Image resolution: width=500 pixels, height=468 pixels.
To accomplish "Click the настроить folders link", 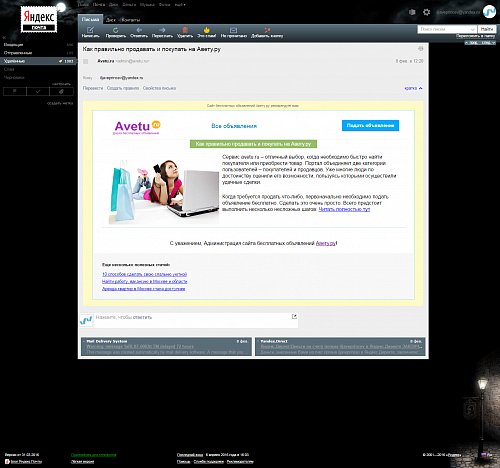I will [x=61, y=84].
